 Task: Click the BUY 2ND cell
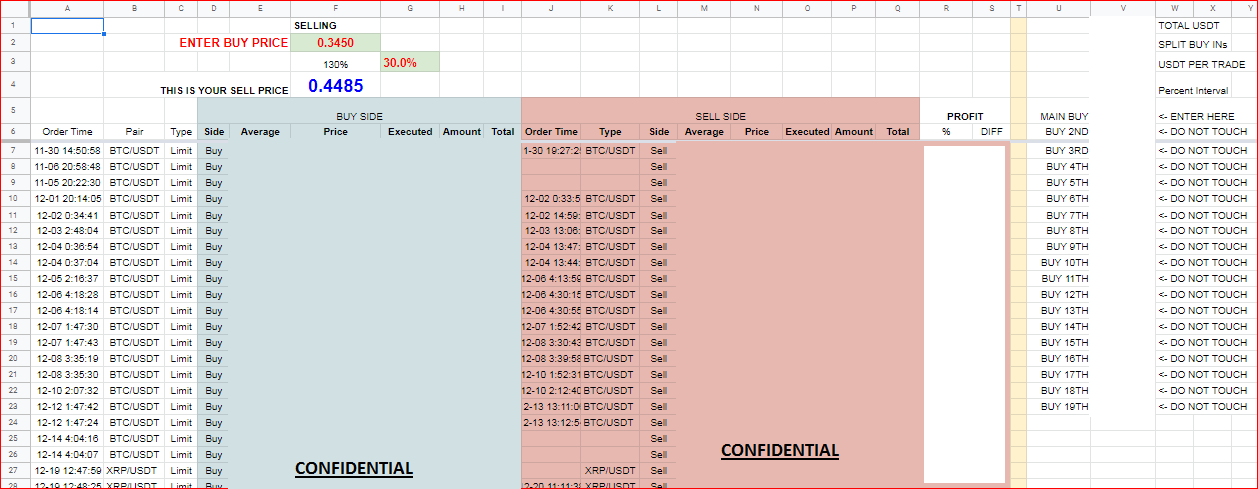[1066, 131]
